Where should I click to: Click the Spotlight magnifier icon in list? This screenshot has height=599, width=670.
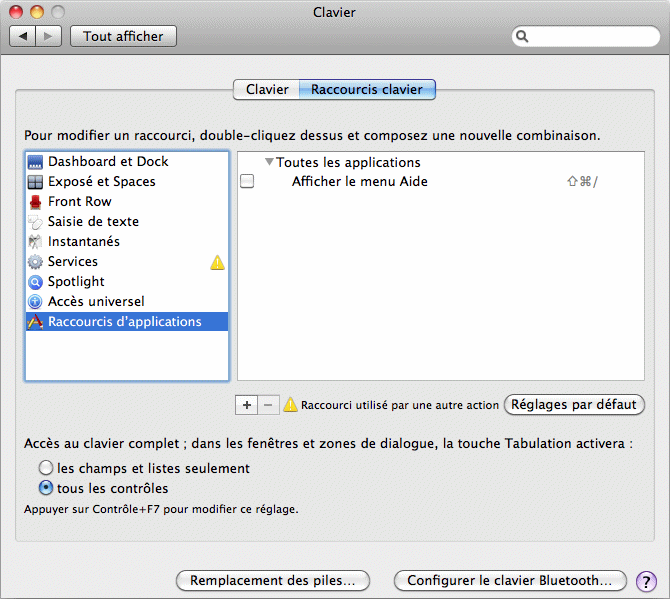click(x=35, y=282)
